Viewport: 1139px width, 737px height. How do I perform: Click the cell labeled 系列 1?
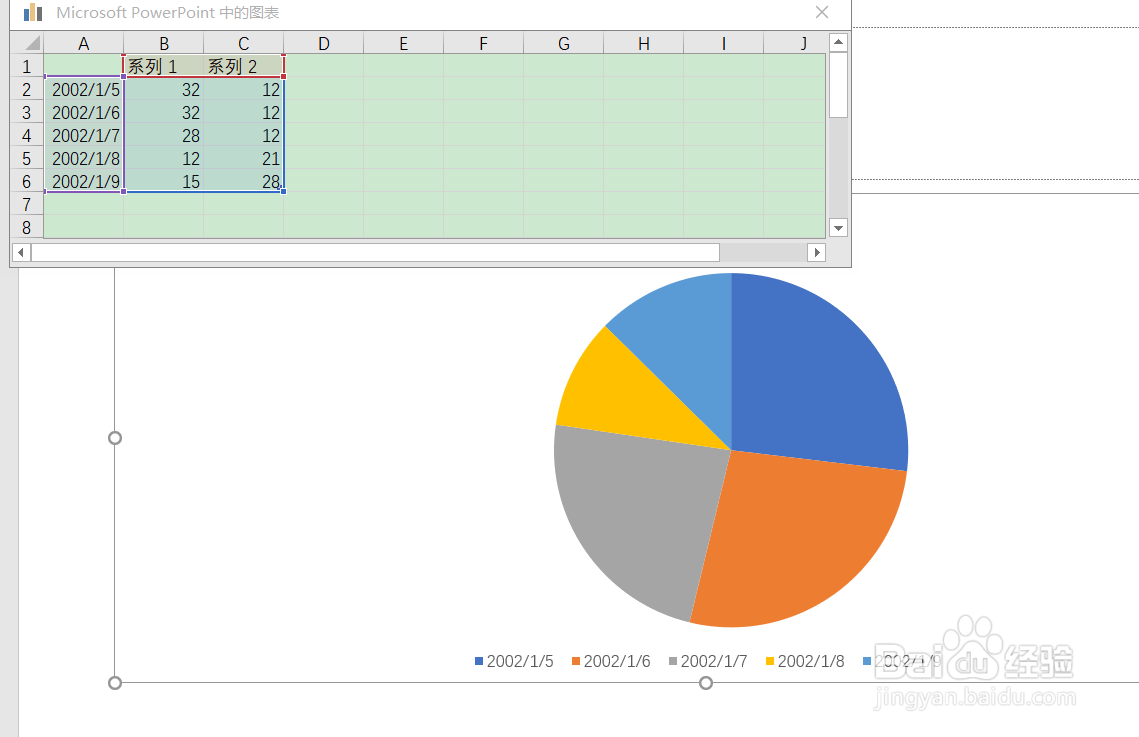163,66
